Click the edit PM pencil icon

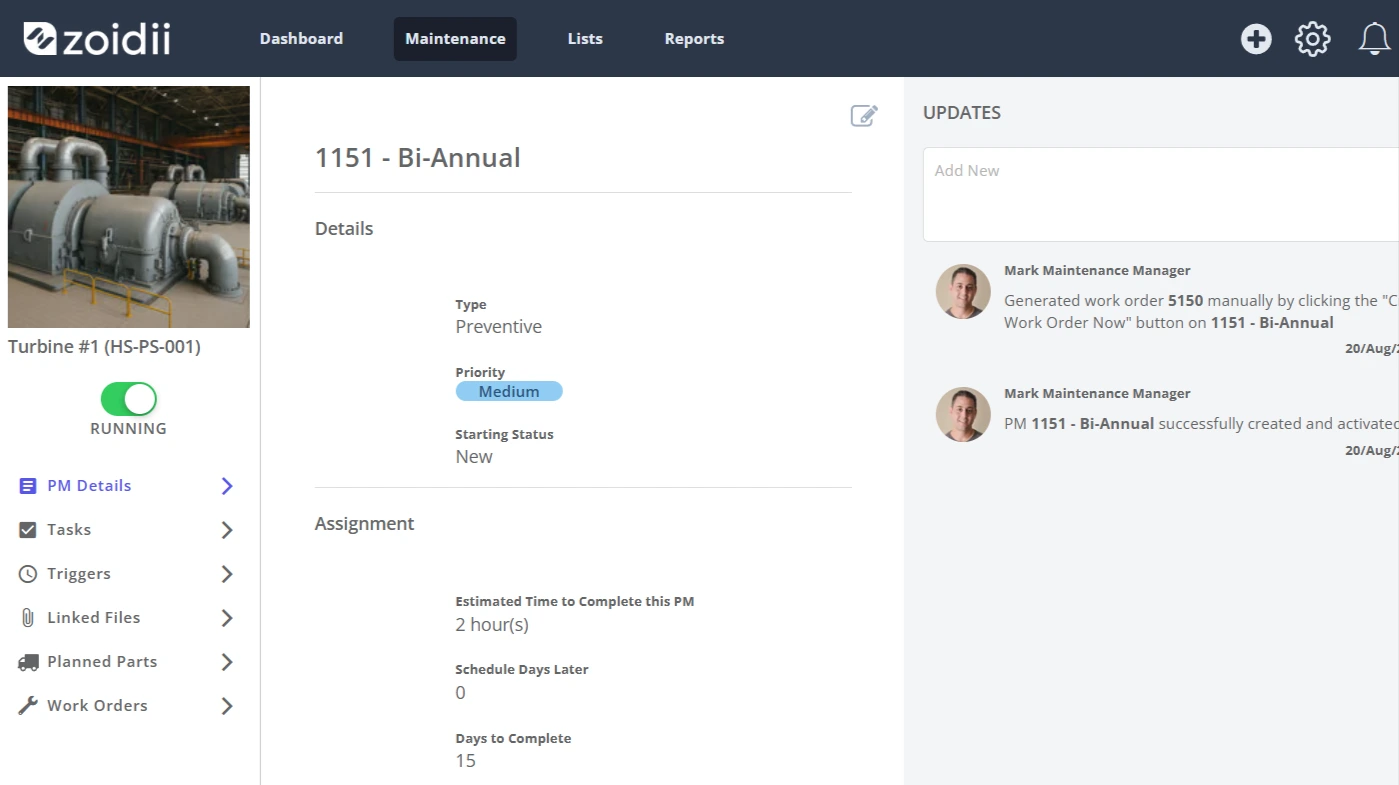point(864,115)
